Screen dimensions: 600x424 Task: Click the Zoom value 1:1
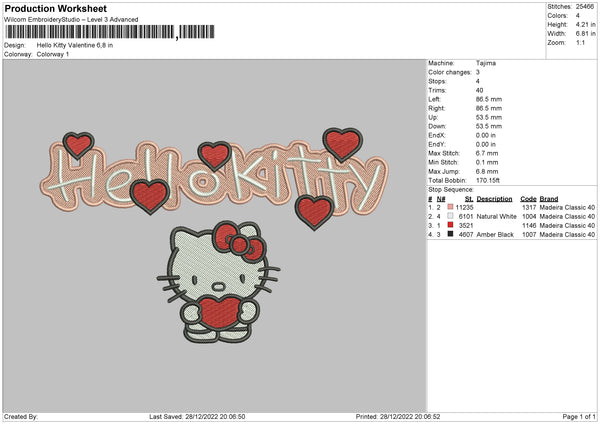click(580, 42)
